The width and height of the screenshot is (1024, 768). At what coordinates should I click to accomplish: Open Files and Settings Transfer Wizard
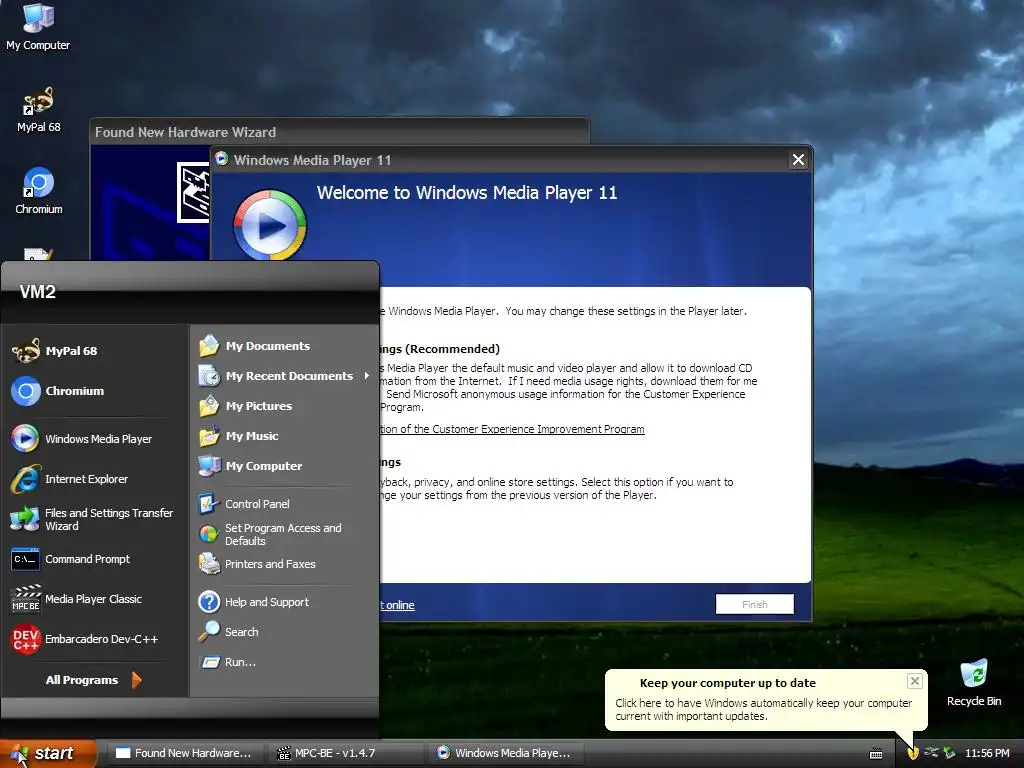click(x=92, y=519)
